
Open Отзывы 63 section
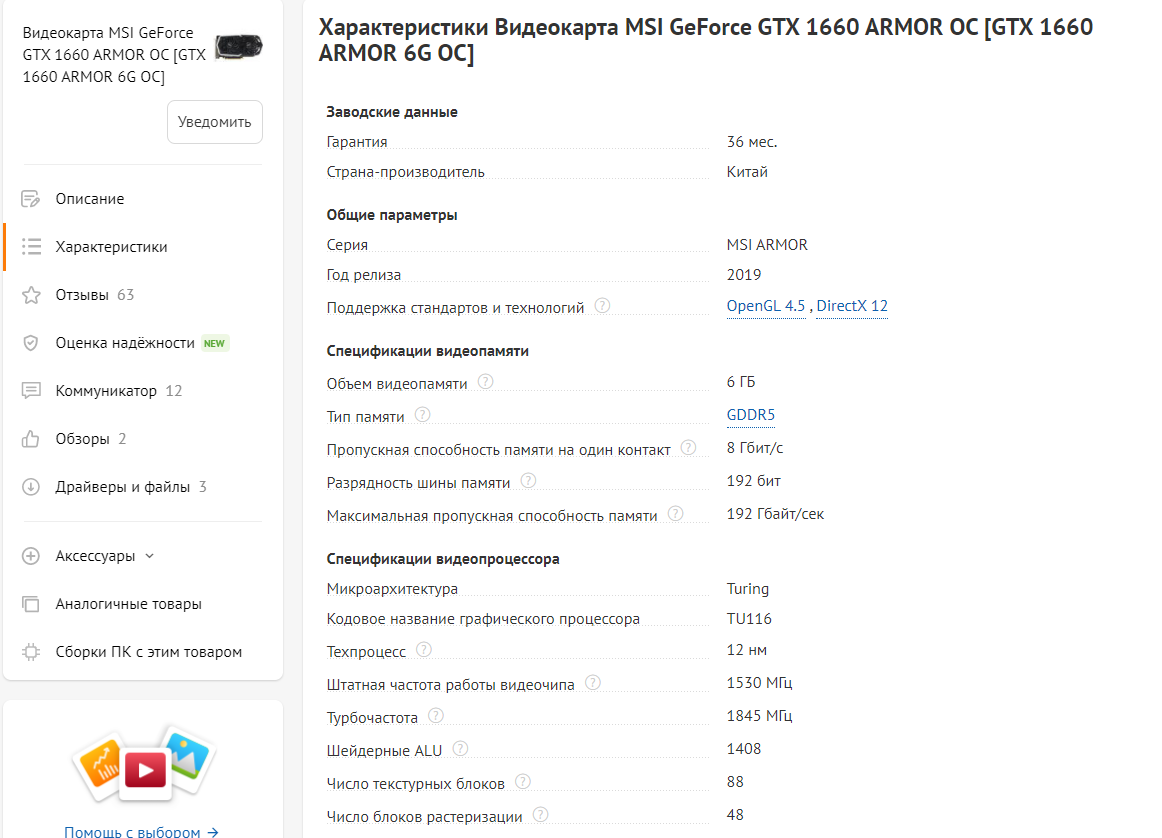(95, 295)
